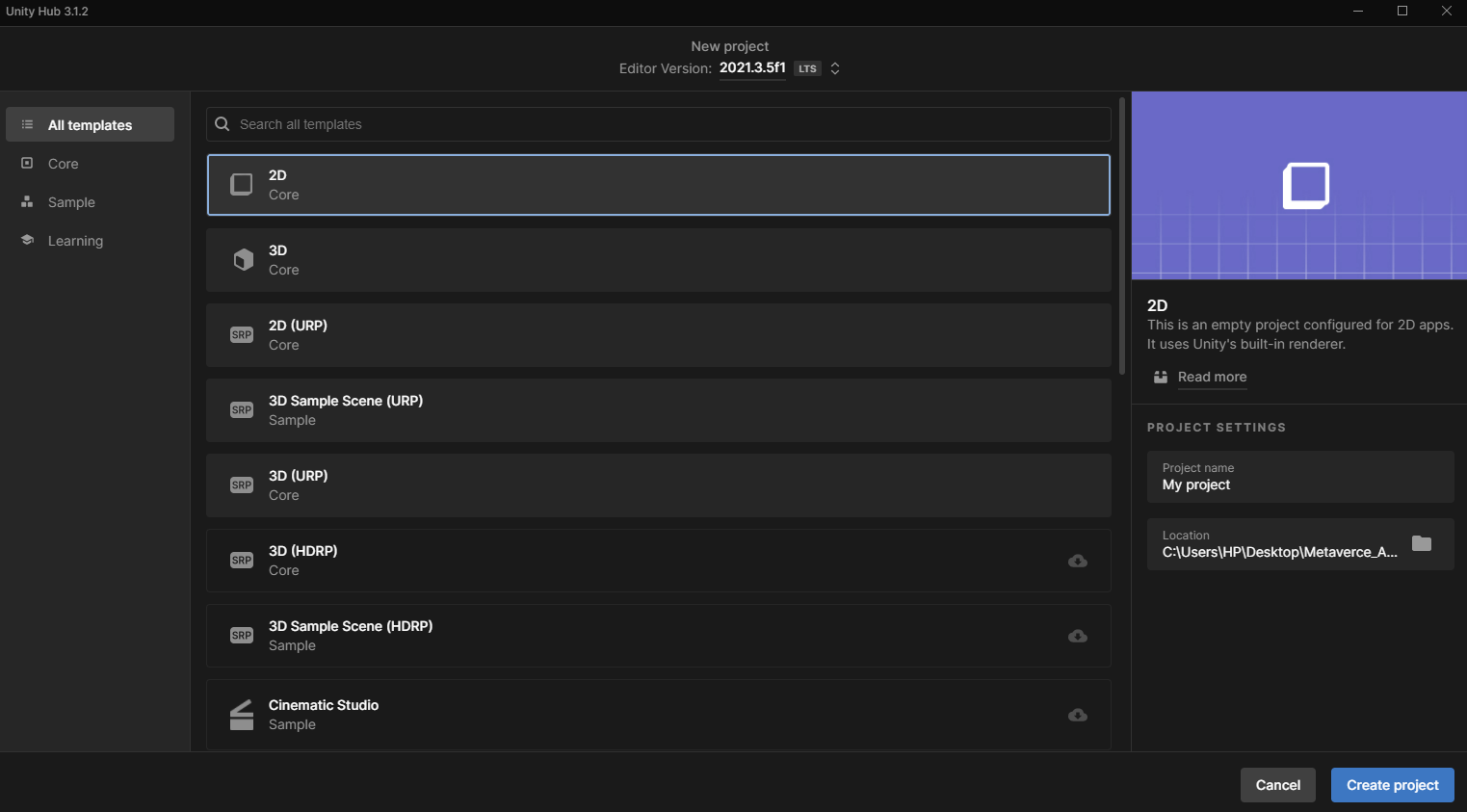
Task: Click the Cancel button
Action: tap(1278, 785)
